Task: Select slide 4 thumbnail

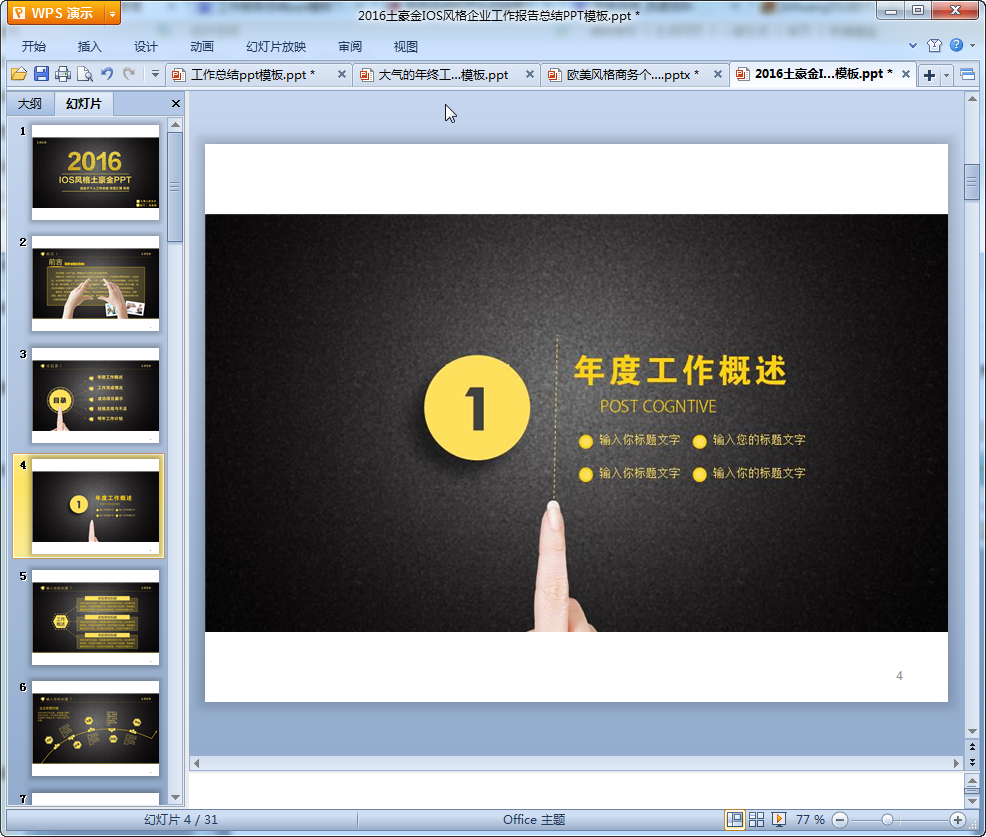Action: pos(96,506)
